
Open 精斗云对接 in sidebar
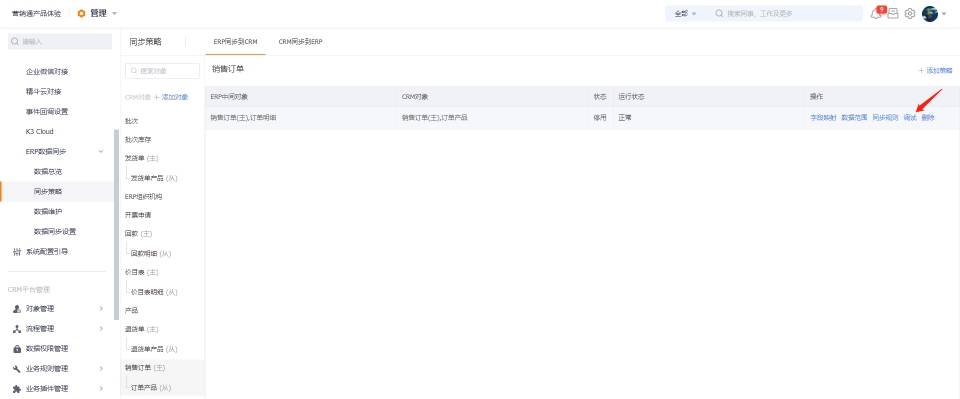pyautogui.click(x=43, y=92)
